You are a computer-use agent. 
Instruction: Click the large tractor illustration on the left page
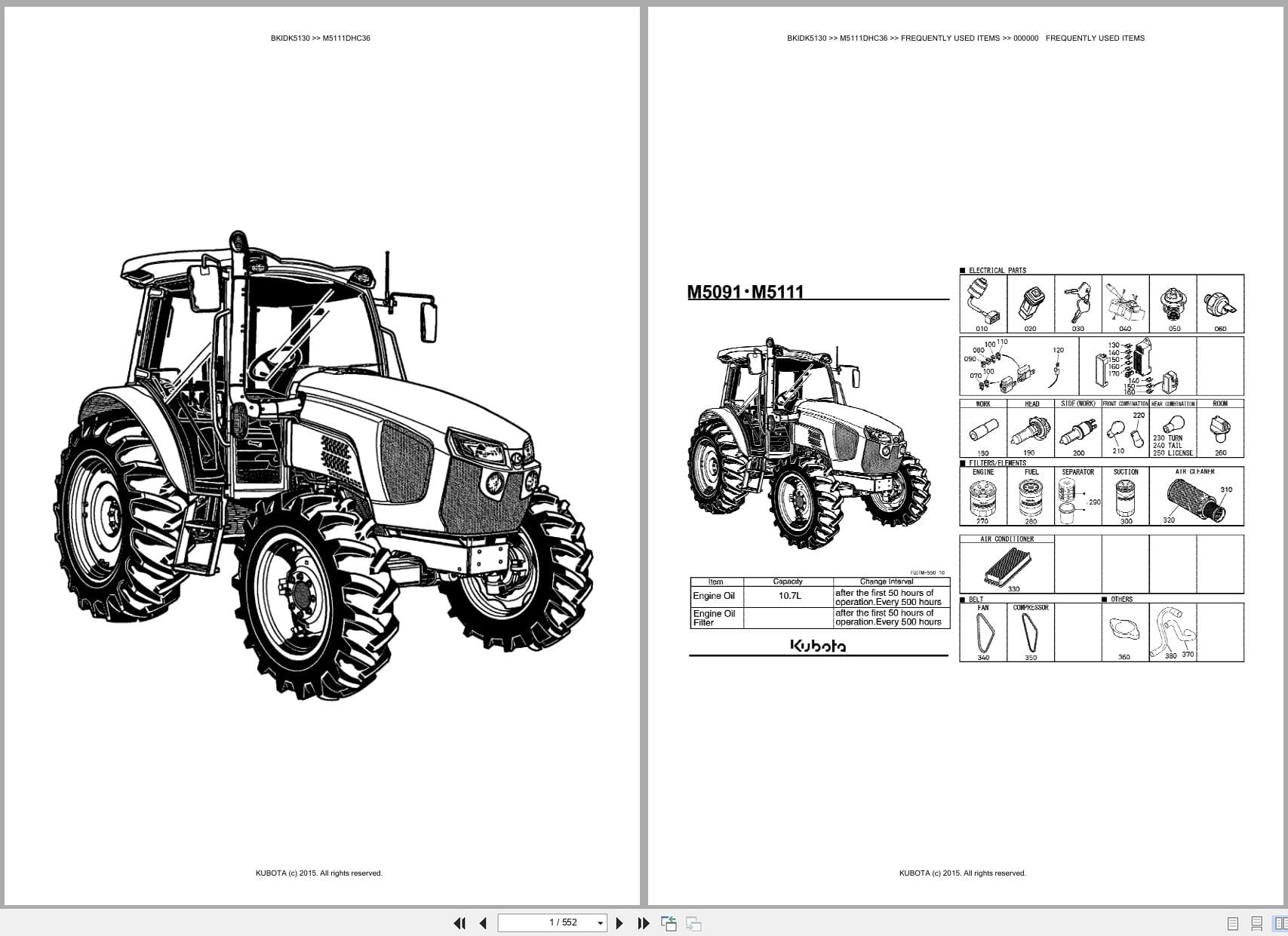tap(323, 465)
